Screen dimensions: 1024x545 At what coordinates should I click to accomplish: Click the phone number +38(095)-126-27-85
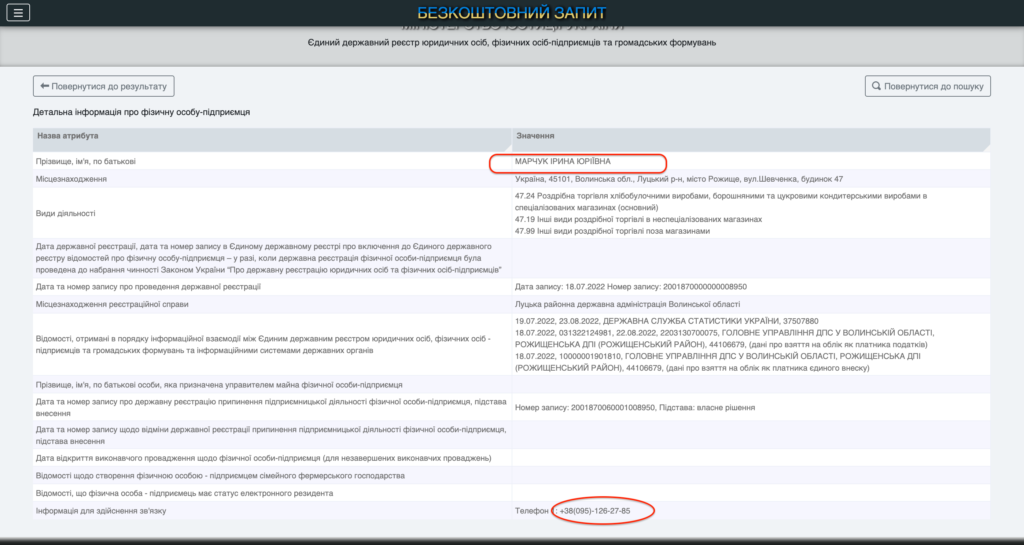click(x=594, y=511)
